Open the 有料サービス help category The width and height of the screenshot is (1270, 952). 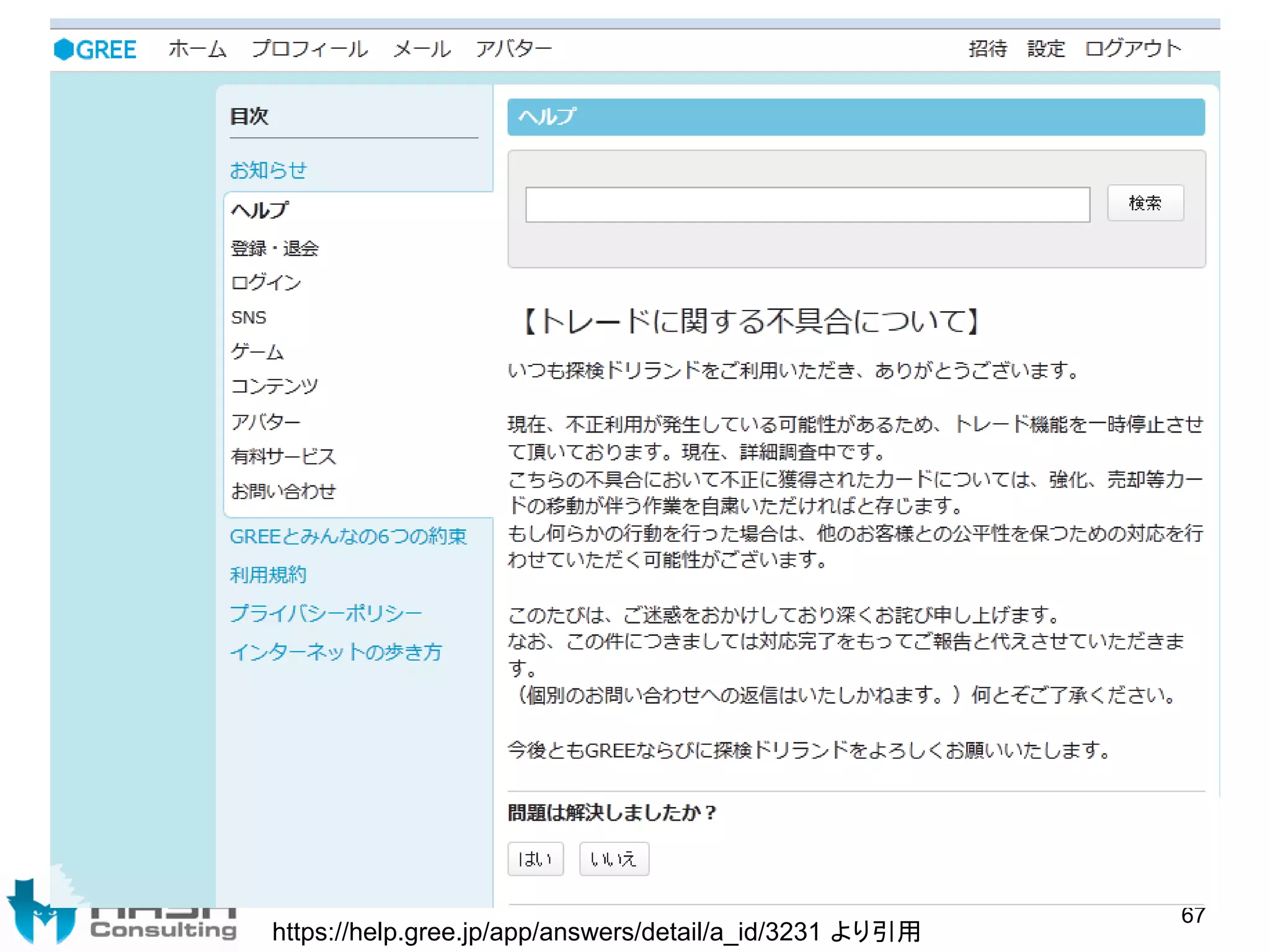[283, 457]
